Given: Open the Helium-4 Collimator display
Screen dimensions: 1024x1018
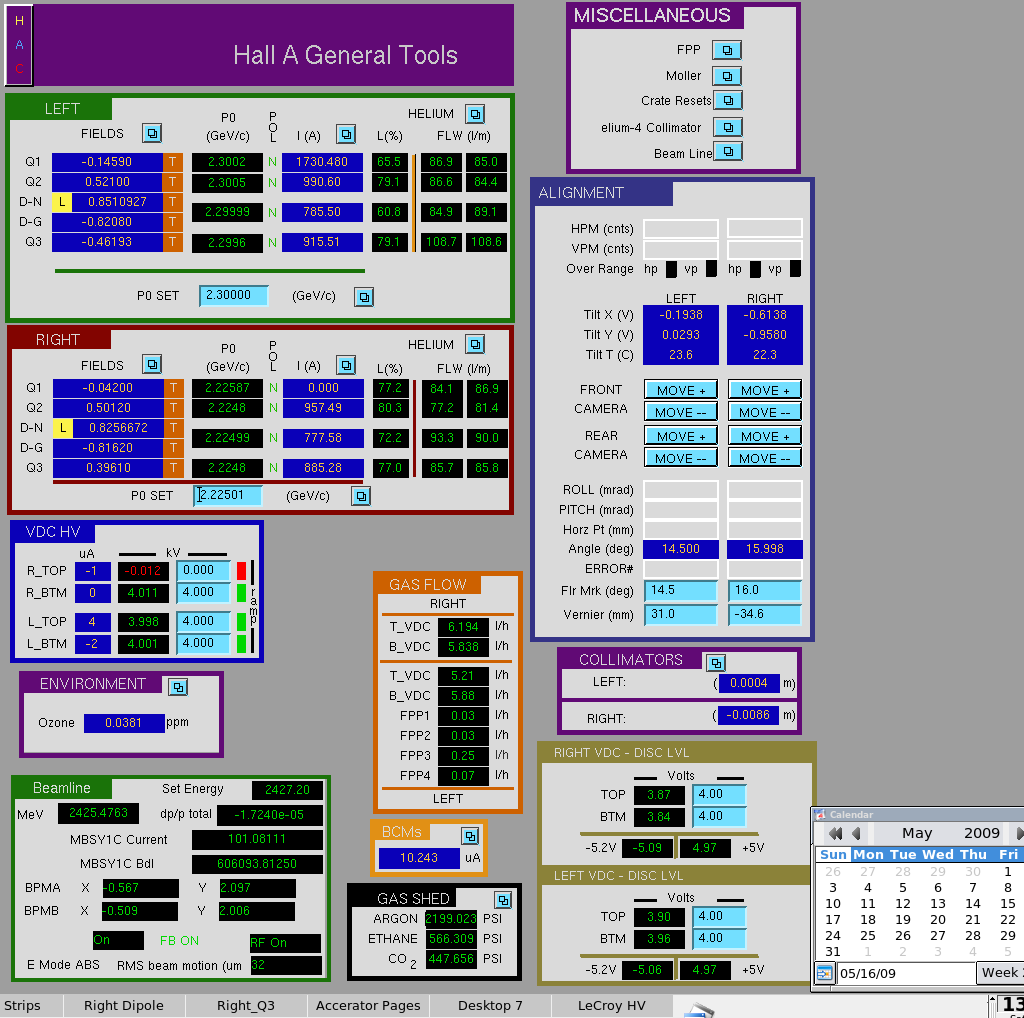Looking at the screenshot, I should tap(728, 127).
